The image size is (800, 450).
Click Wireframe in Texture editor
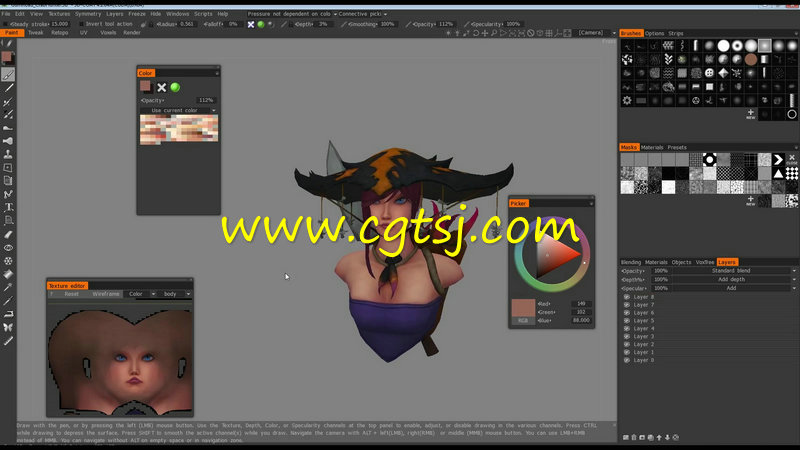click(106, 294)
